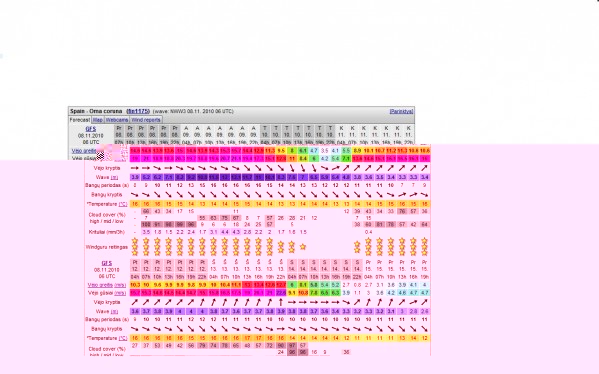Select the white 3.5 wind speed cell

pyautogui.click(x=325, y=151)
